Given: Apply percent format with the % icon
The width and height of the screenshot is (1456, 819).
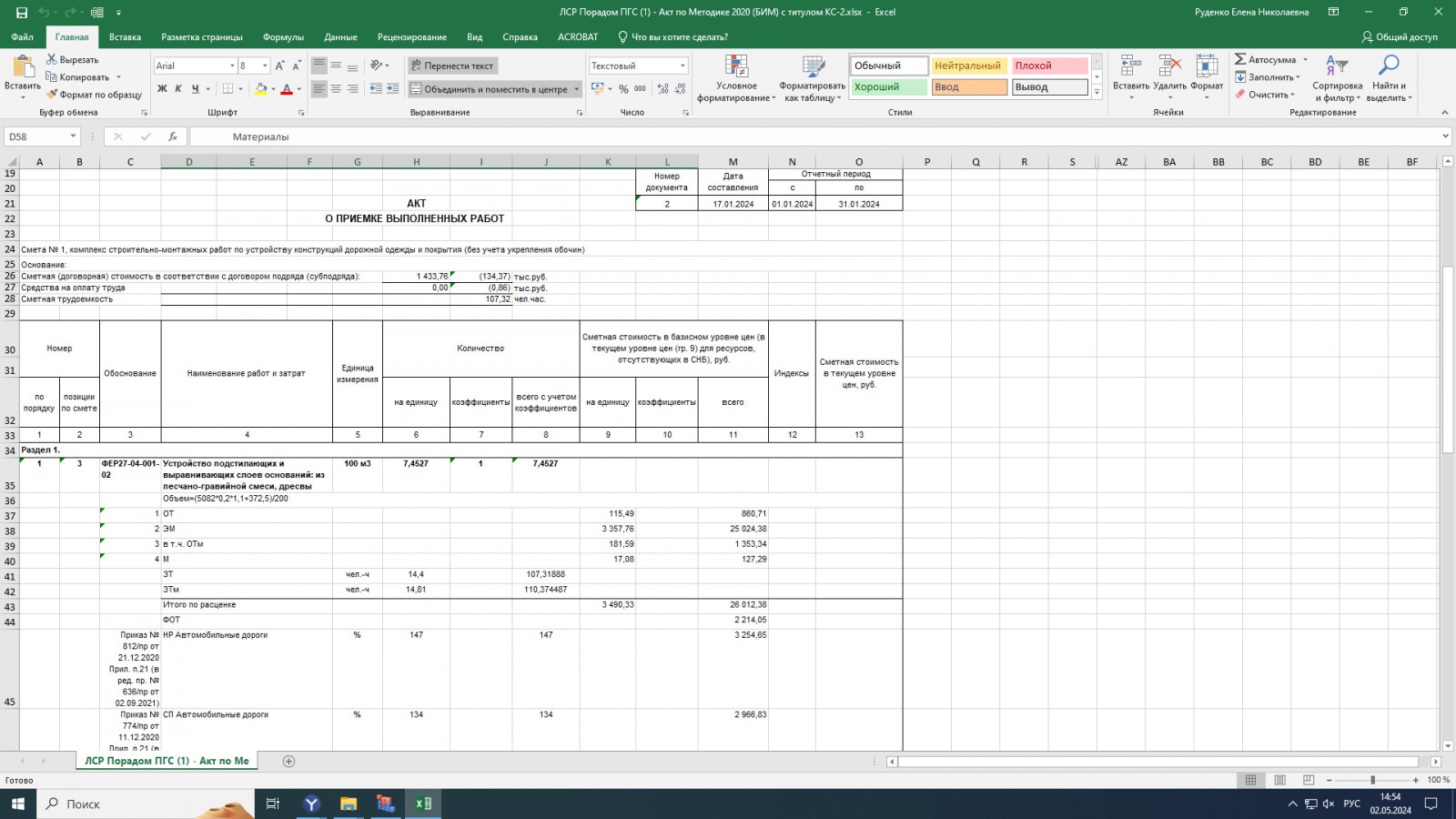Looking at the screenshot, I should (623, 89).
